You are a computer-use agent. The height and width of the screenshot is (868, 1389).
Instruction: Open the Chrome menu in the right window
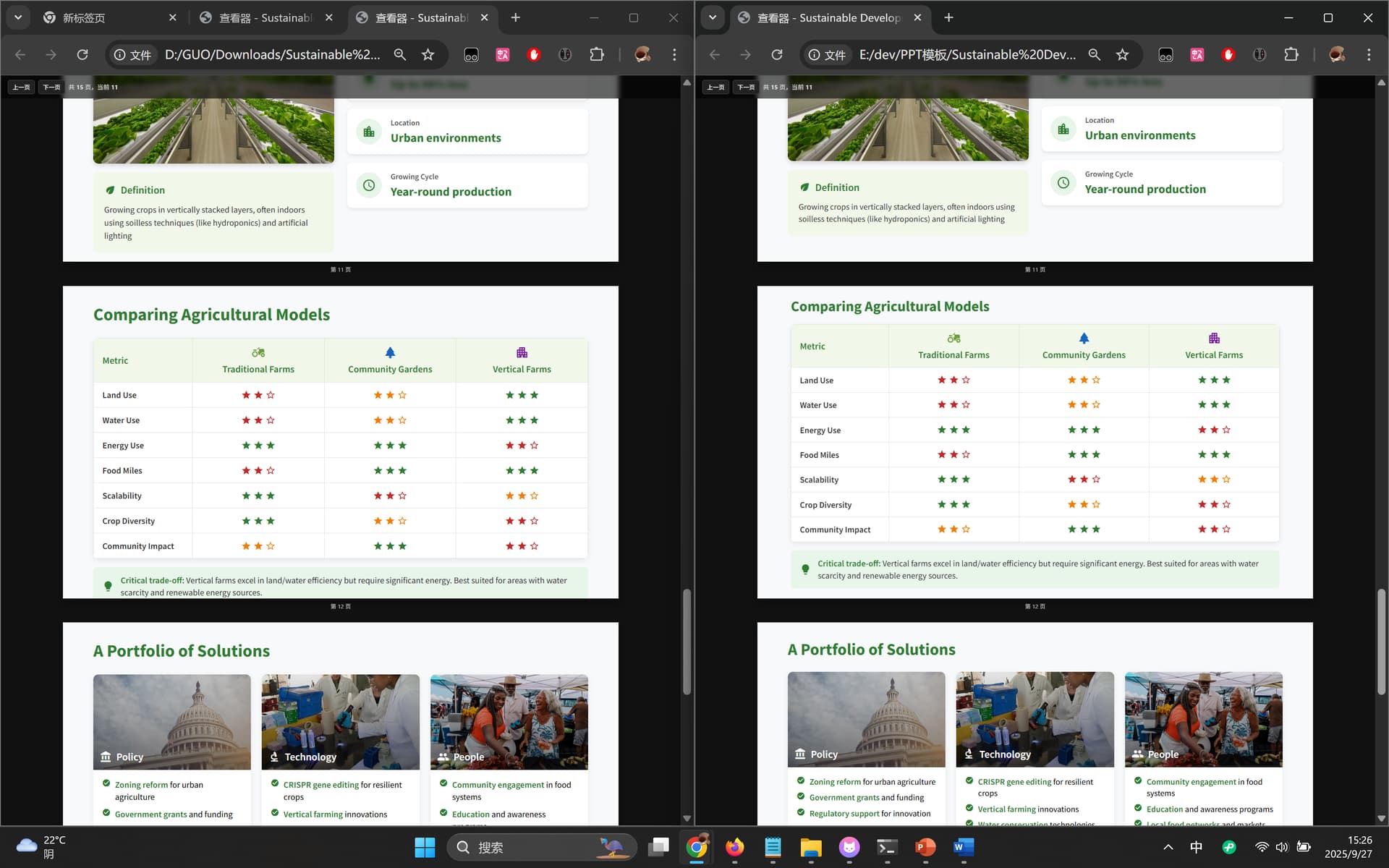pos(1369,54)
